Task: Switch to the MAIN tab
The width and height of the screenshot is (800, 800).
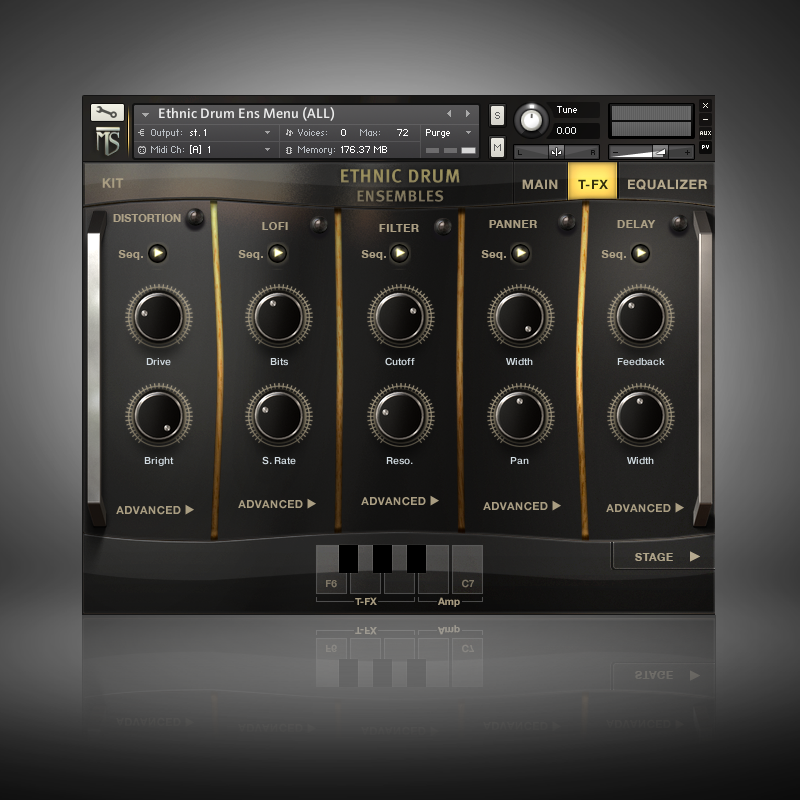Action: click(540, 184)
